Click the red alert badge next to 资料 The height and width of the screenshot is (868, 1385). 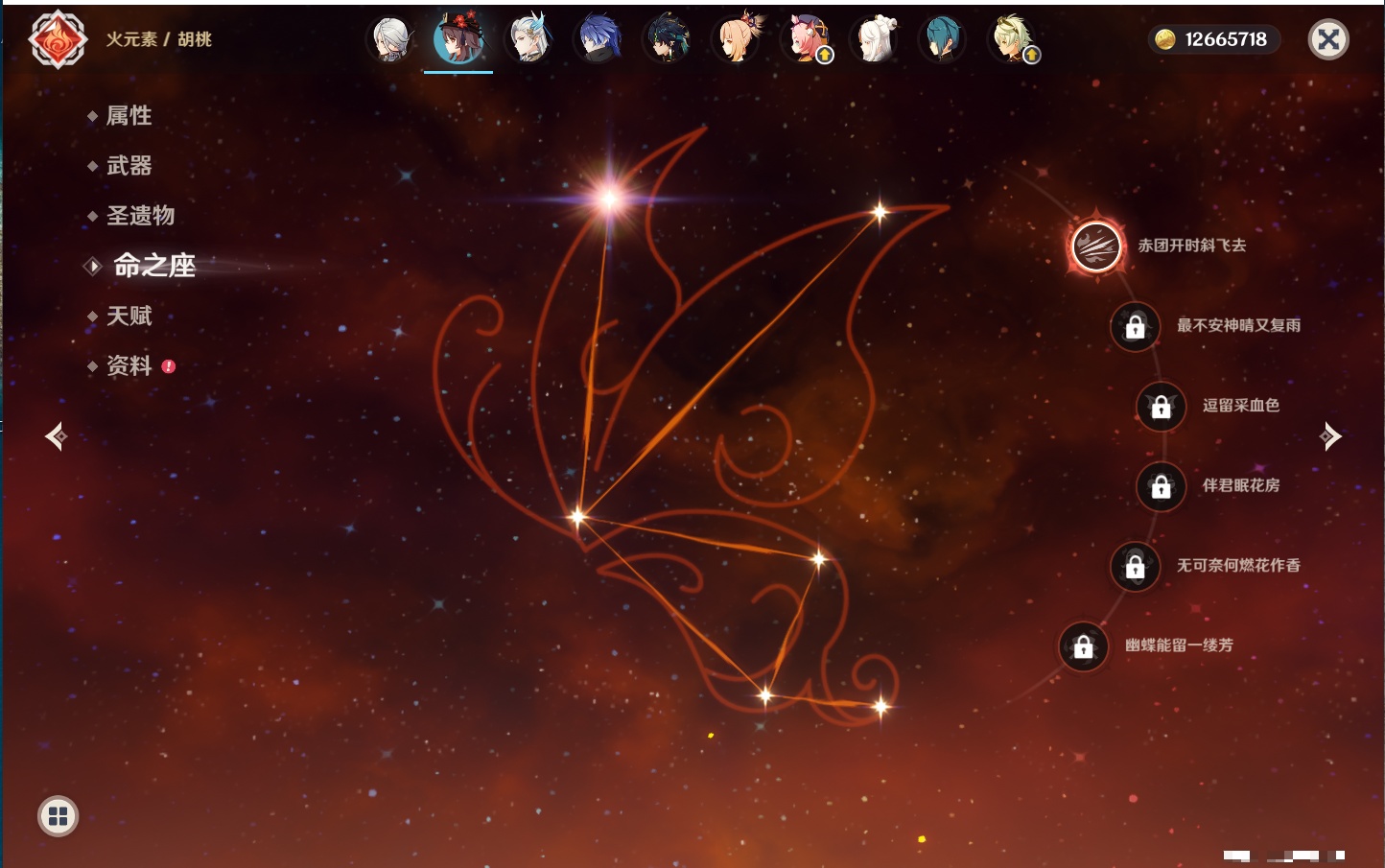[x=169, y=365]
